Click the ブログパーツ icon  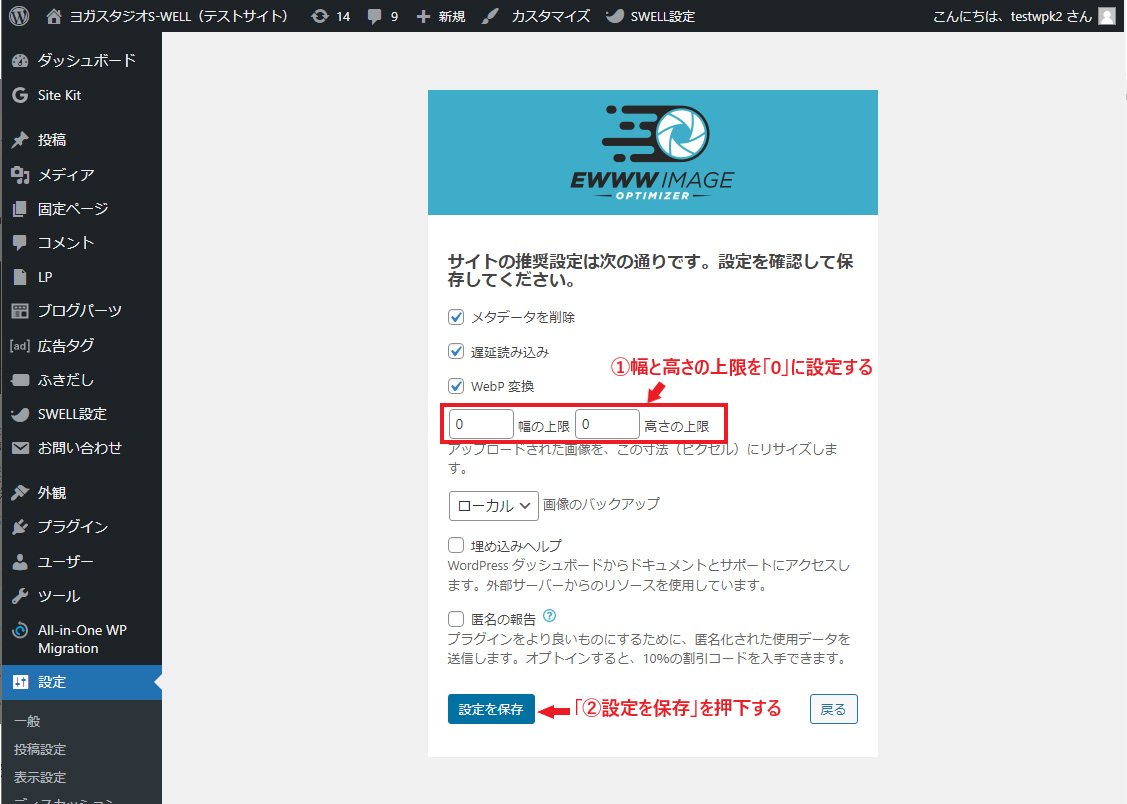tap(20, 310)
